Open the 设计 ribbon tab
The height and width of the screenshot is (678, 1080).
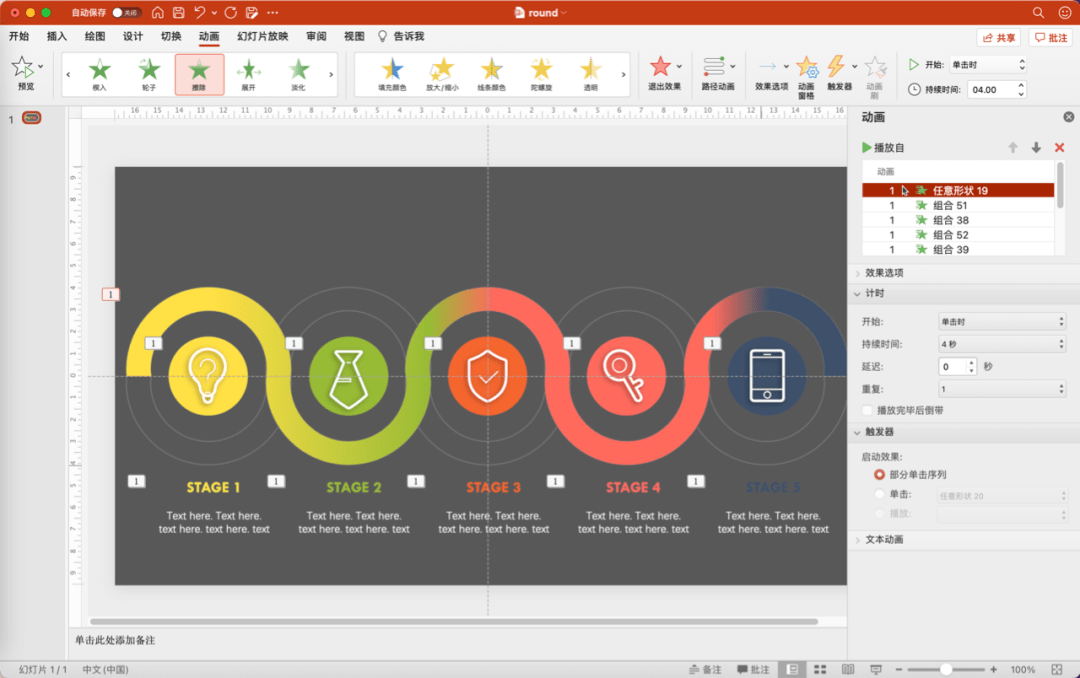(133, 37)
